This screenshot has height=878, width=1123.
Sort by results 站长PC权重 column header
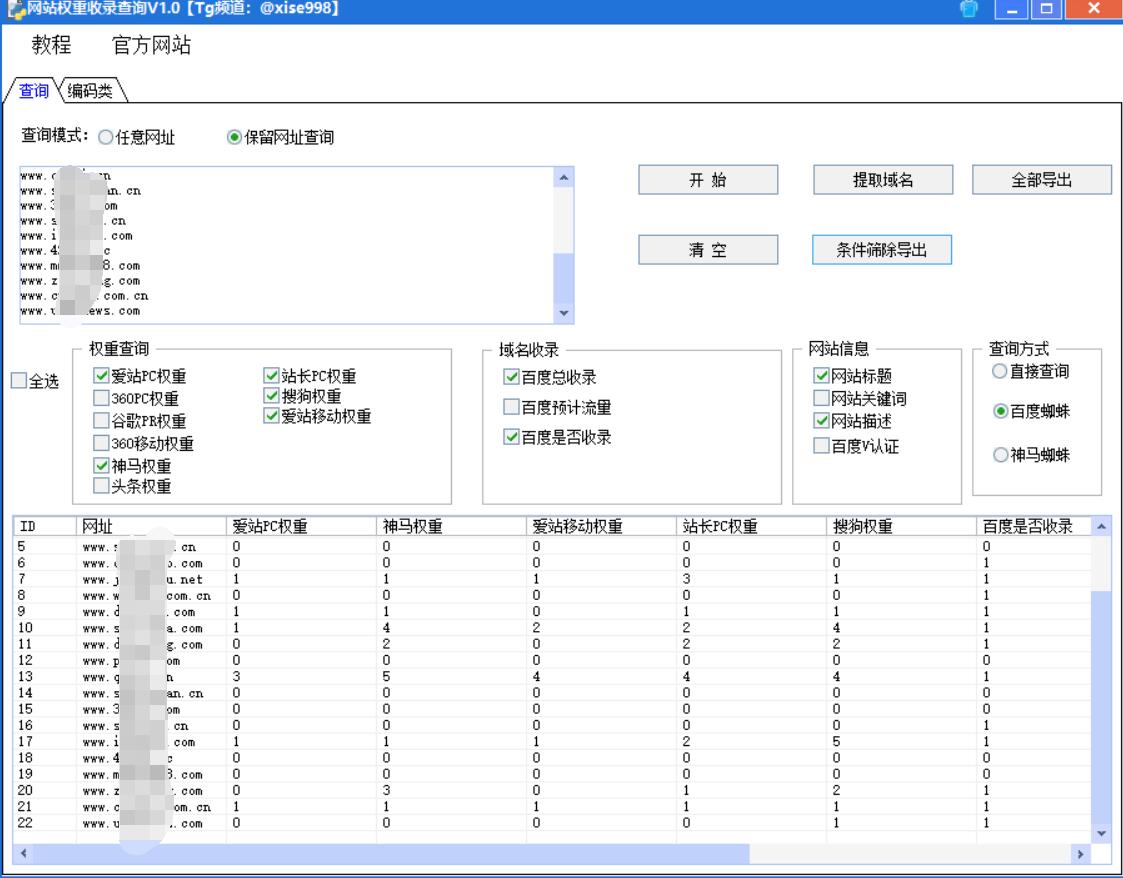point(751,526)
